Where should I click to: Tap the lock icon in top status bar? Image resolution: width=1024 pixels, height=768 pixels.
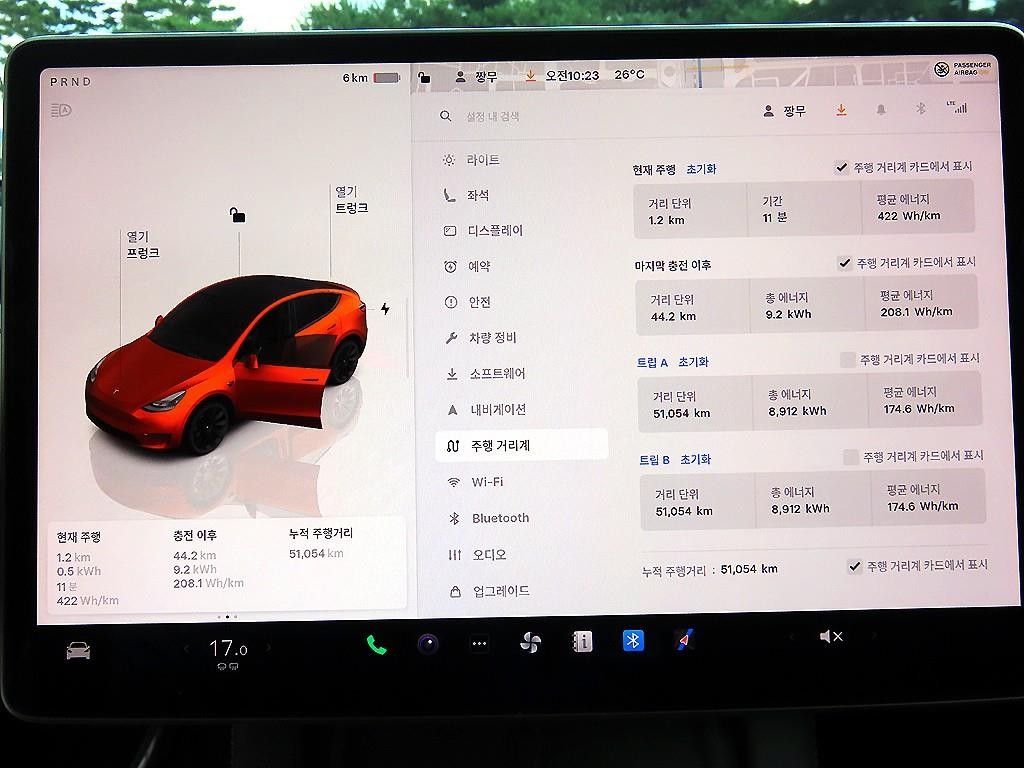coord(424,78)
